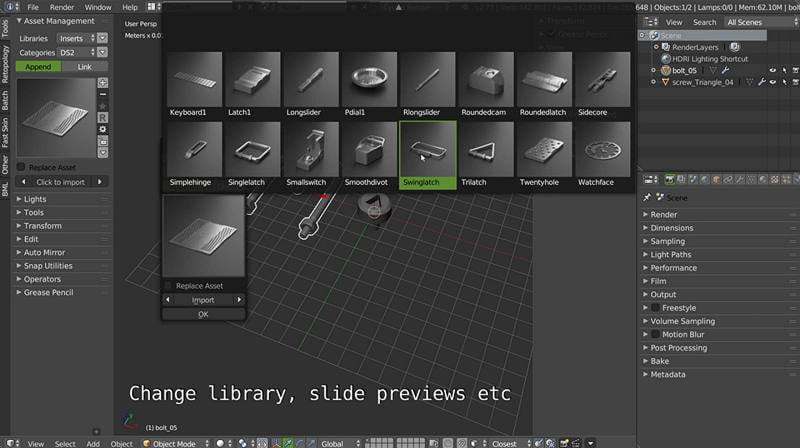Select the Roundedcam asset thumbnail
This screenshot has height=448, width=800.
click(x=486, y=85)
